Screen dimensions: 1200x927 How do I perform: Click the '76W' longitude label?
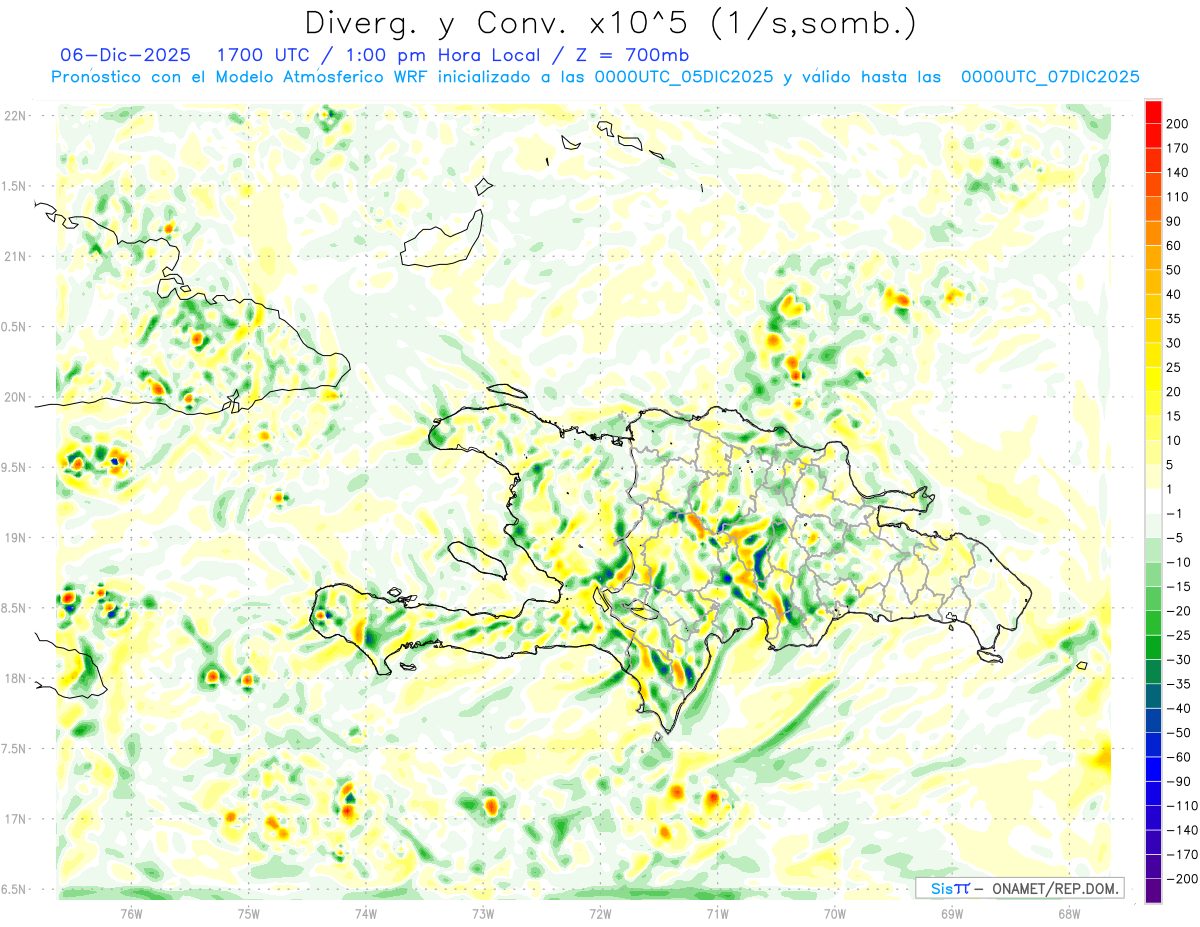131,913
